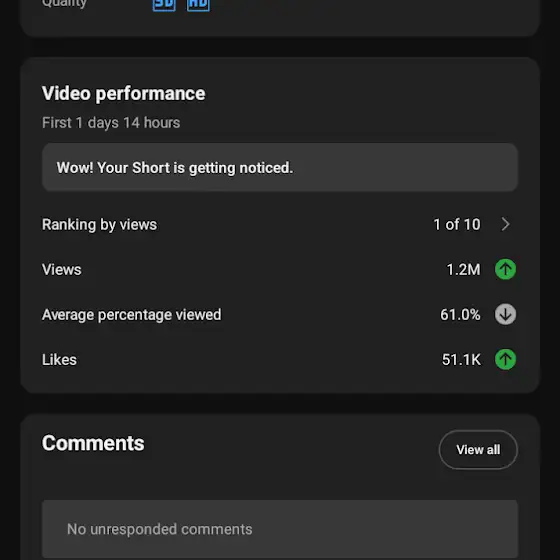Screen dimensions: 560x560
Task: Click the First 1 days 14 hours subtitle
Action: pyautogui.click(x=111, y=123)
